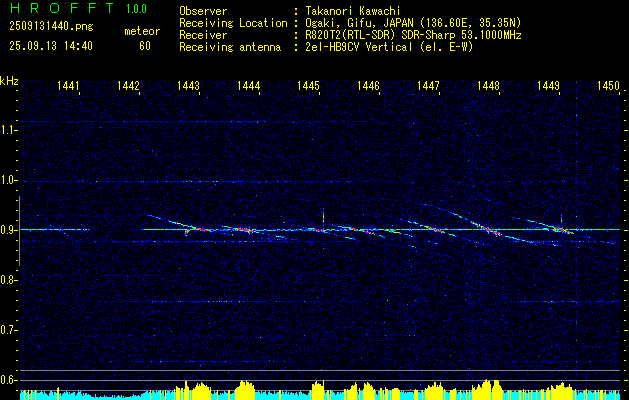Click the meteor label
This screenshot has height=400, width=629.
coord(142,31)
